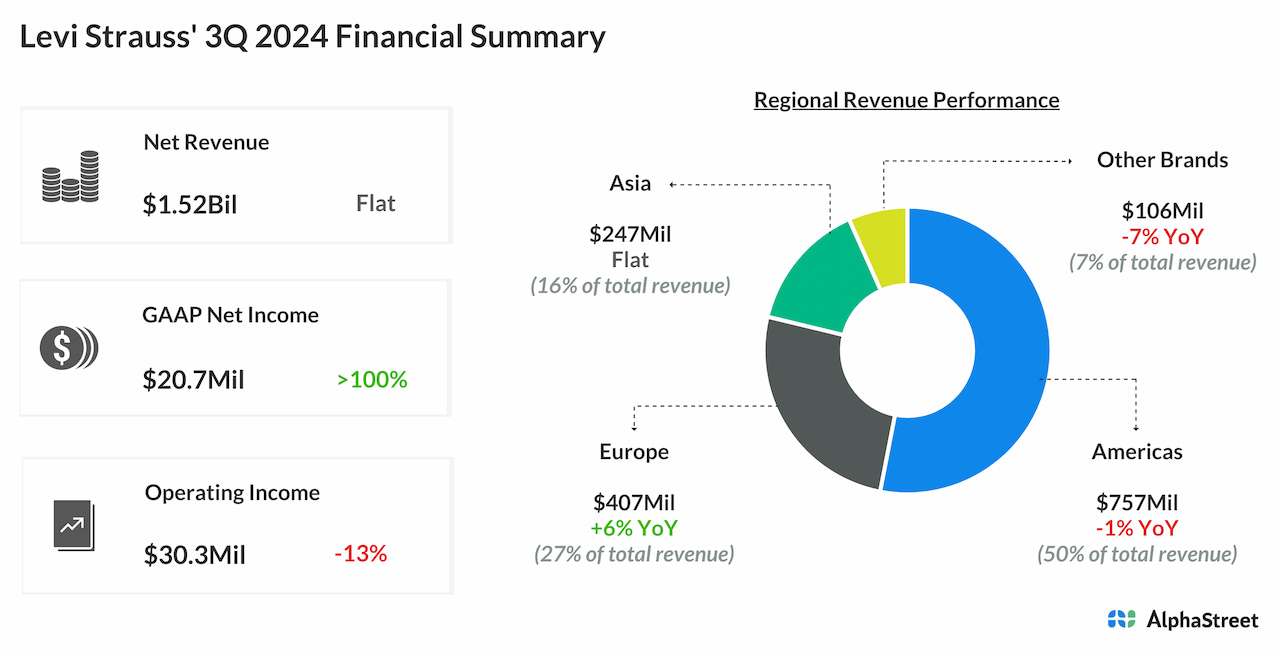Click the green >100% indicator on GAAP Net Income
The width and height of the screenshot is (1280, 652).
tap(371, 380)
